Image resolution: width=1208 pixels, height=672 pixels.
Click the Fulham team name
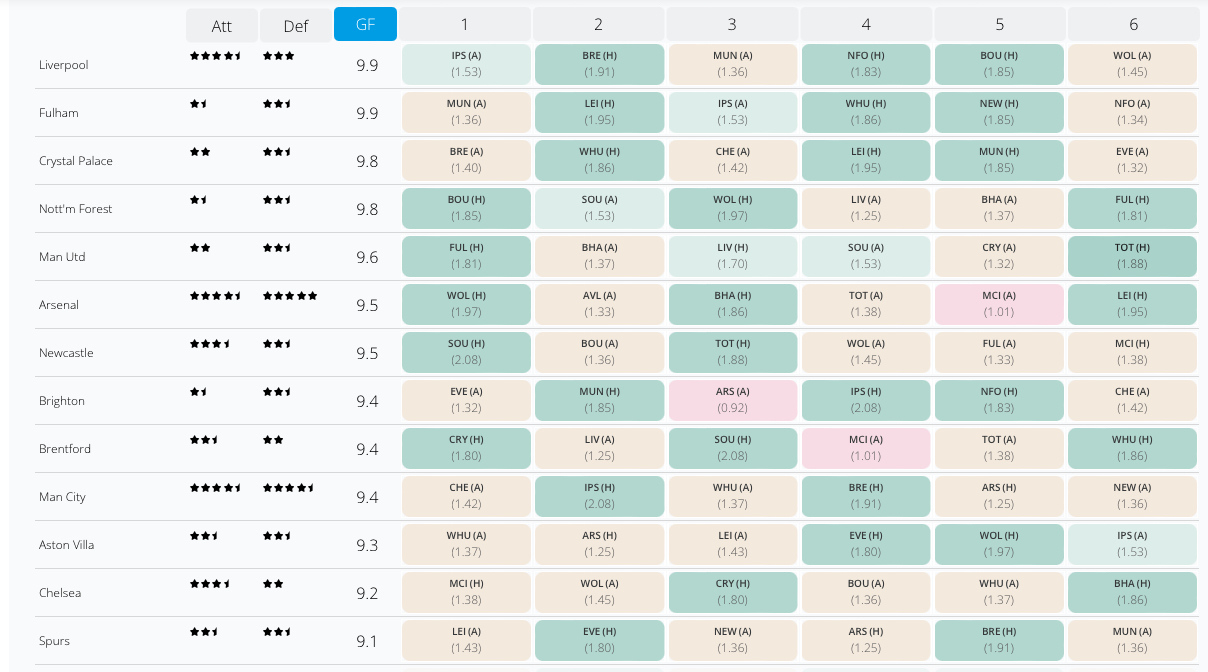59,113
